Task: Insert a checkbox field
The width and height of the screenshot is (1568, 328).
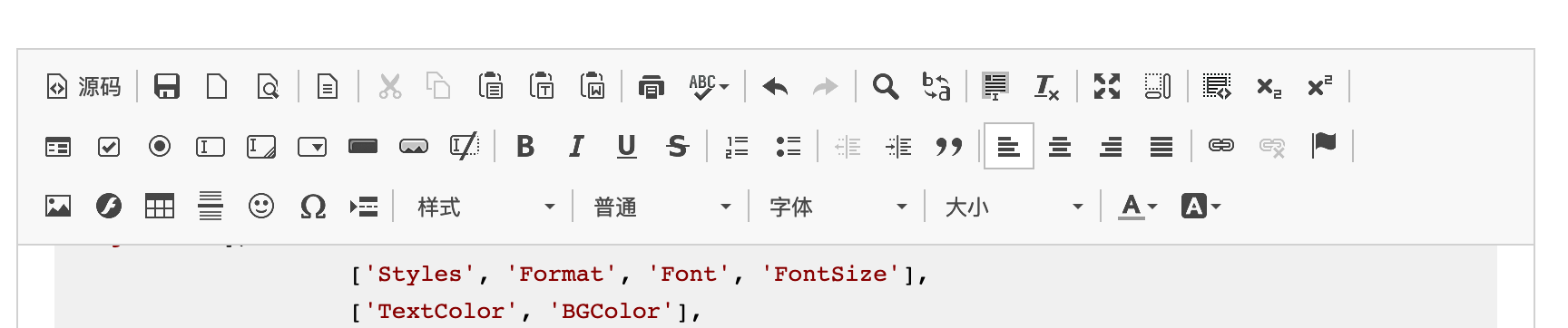Action: (x=109, y=147)
